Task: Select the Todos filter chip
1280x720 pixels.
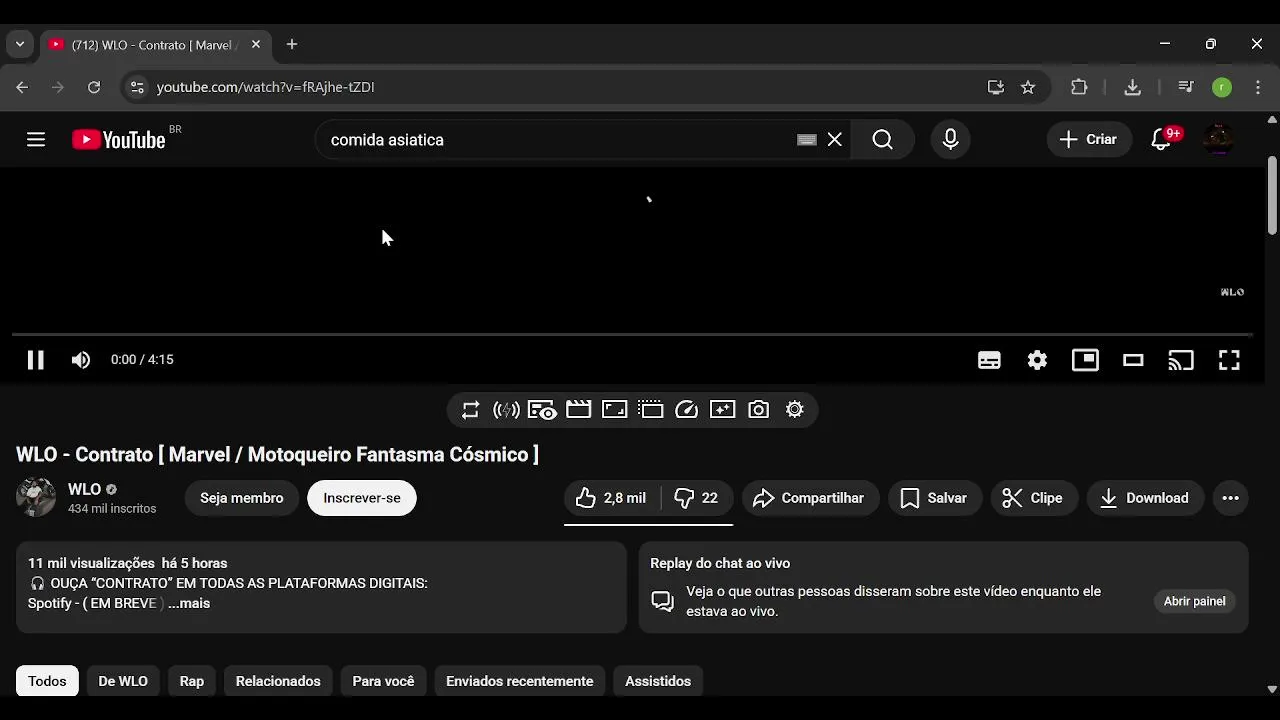Action: 47,681
